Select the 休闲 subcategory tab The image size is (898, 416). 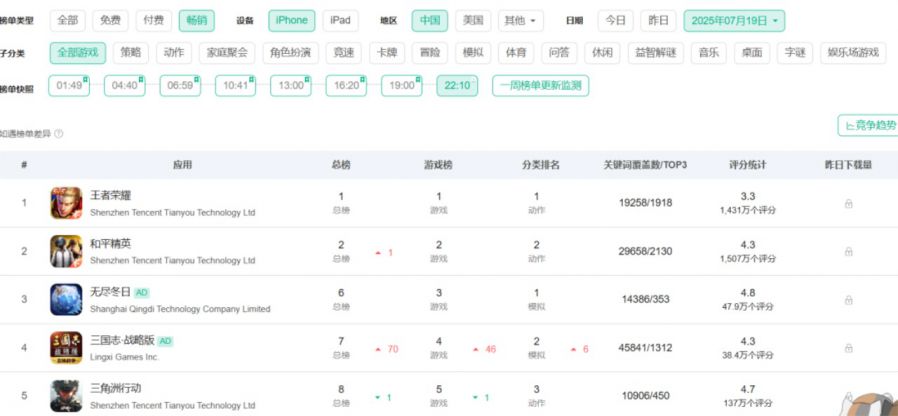(x=602, y=53)
